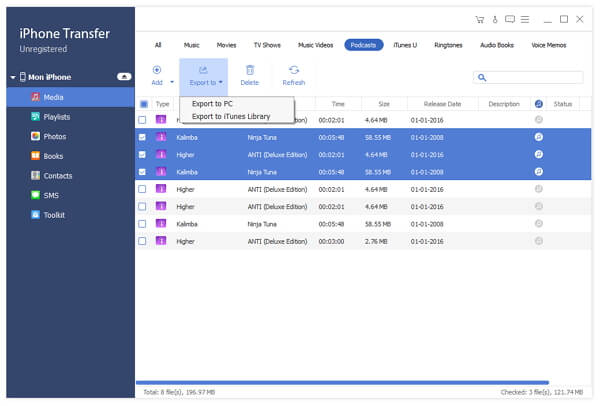
Task: Check the Higher row below selected rows
Action: [x=142, y=189]
